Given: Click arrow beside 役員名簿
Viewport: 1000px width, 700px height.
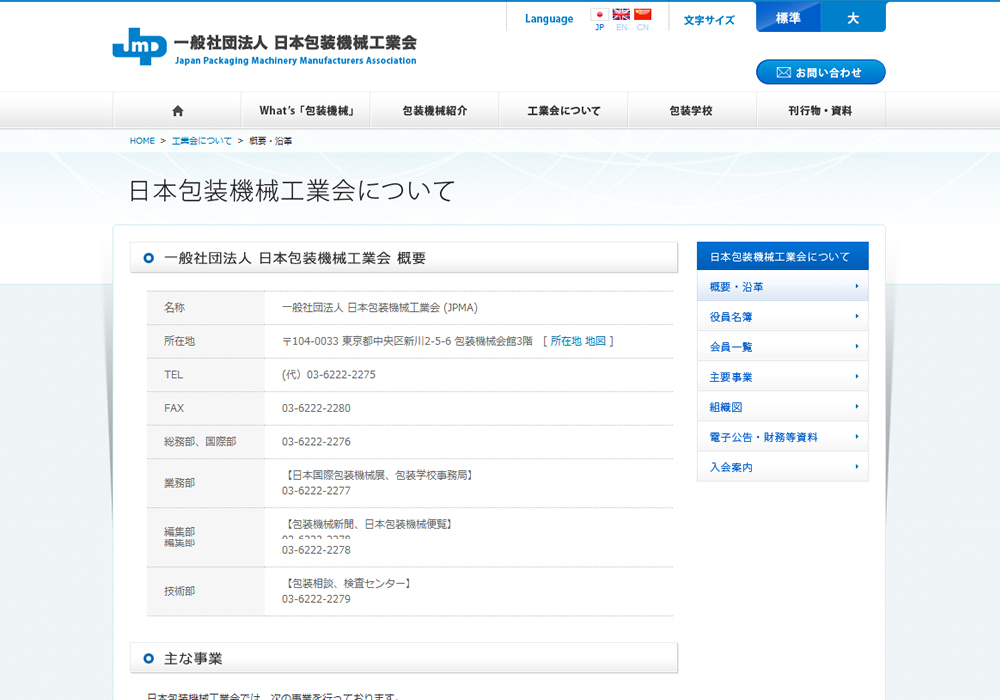Looking at the screenshot, I should click(857, 316).
